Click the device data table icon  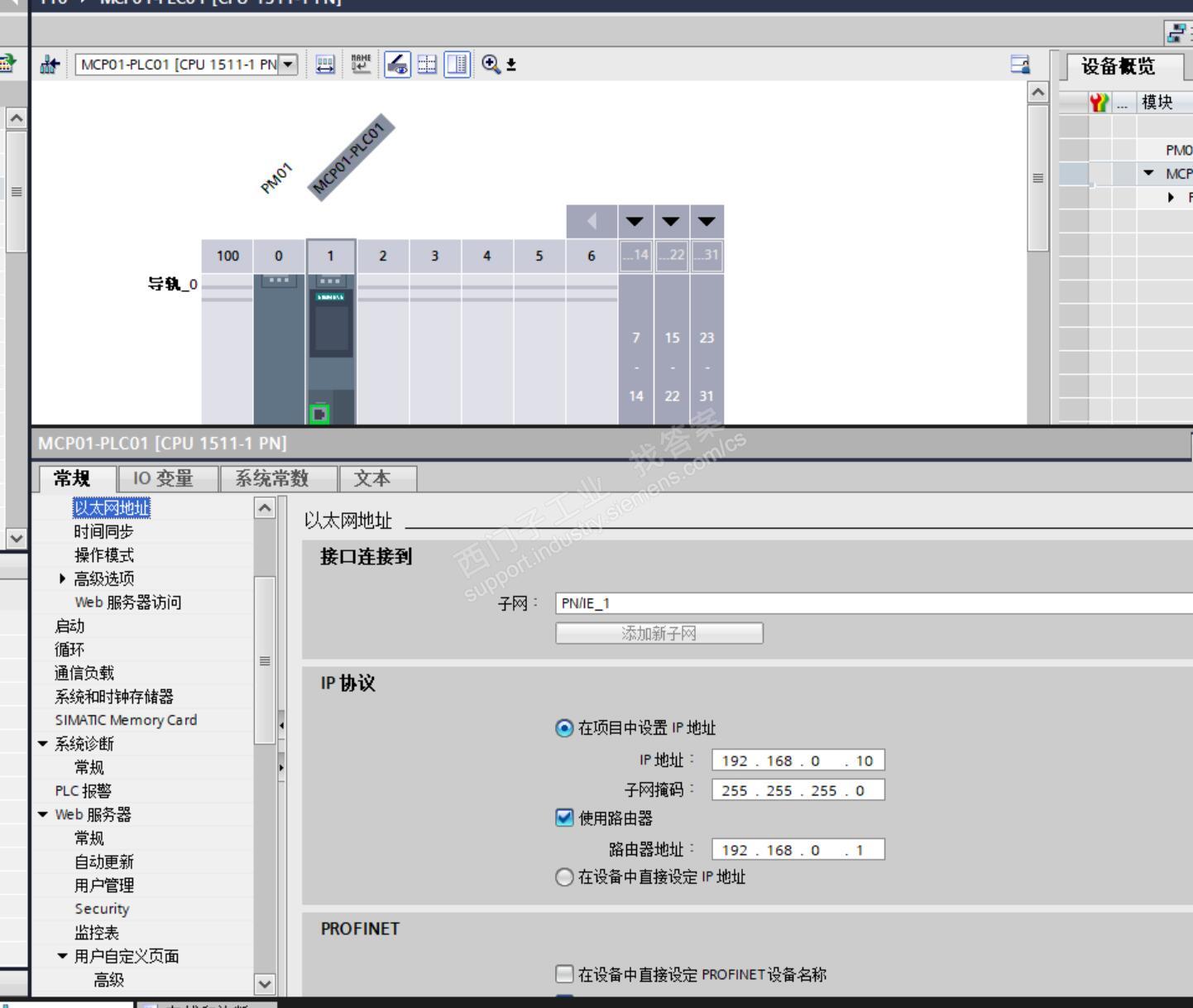(1020, 65)
